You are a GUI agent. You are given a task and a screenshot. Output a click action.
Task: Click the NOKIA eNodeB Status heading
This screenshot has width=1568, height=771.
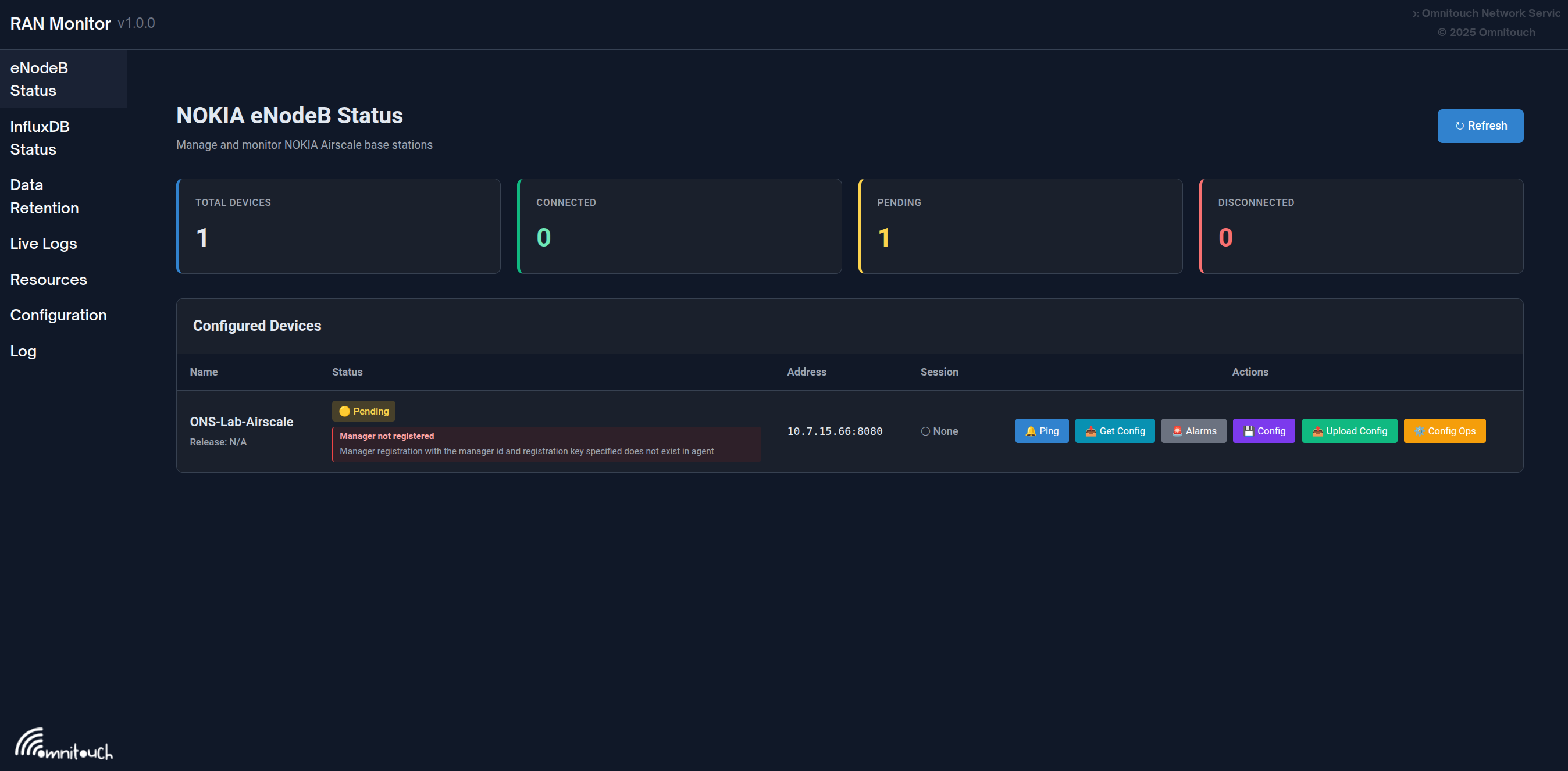tap(290, 116)
